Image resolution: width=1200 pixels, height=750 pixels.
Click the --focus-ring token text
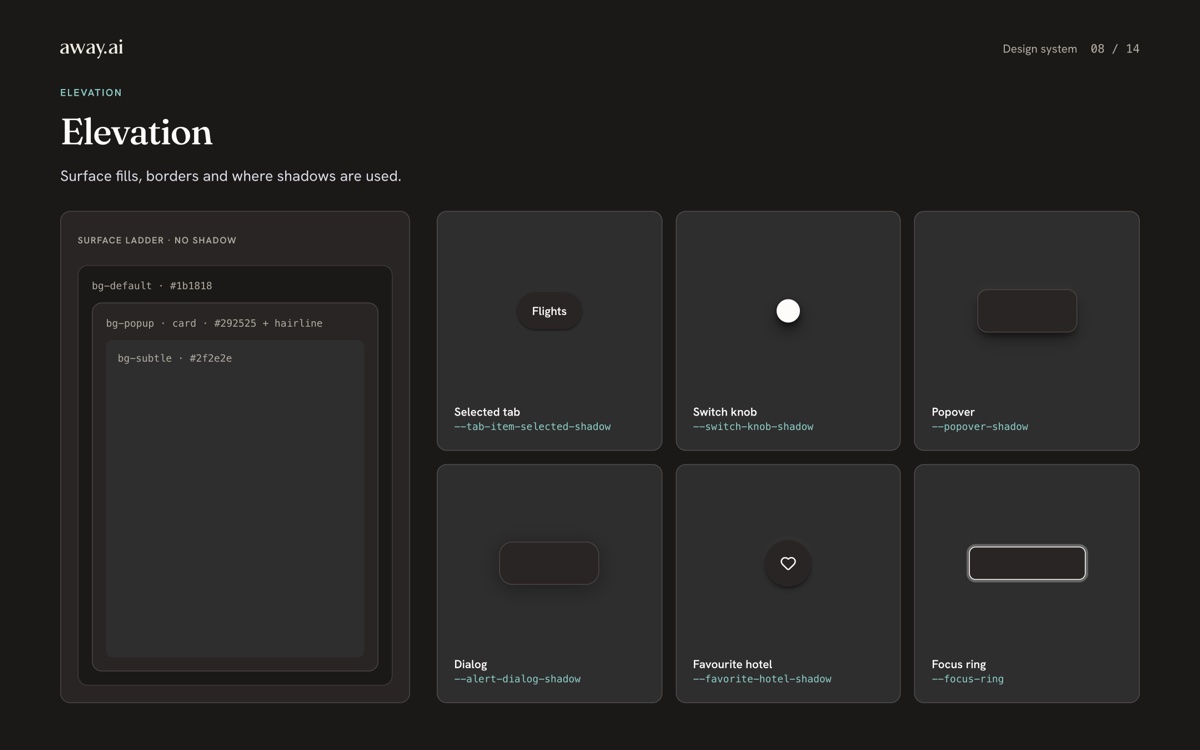pos(968,679)
